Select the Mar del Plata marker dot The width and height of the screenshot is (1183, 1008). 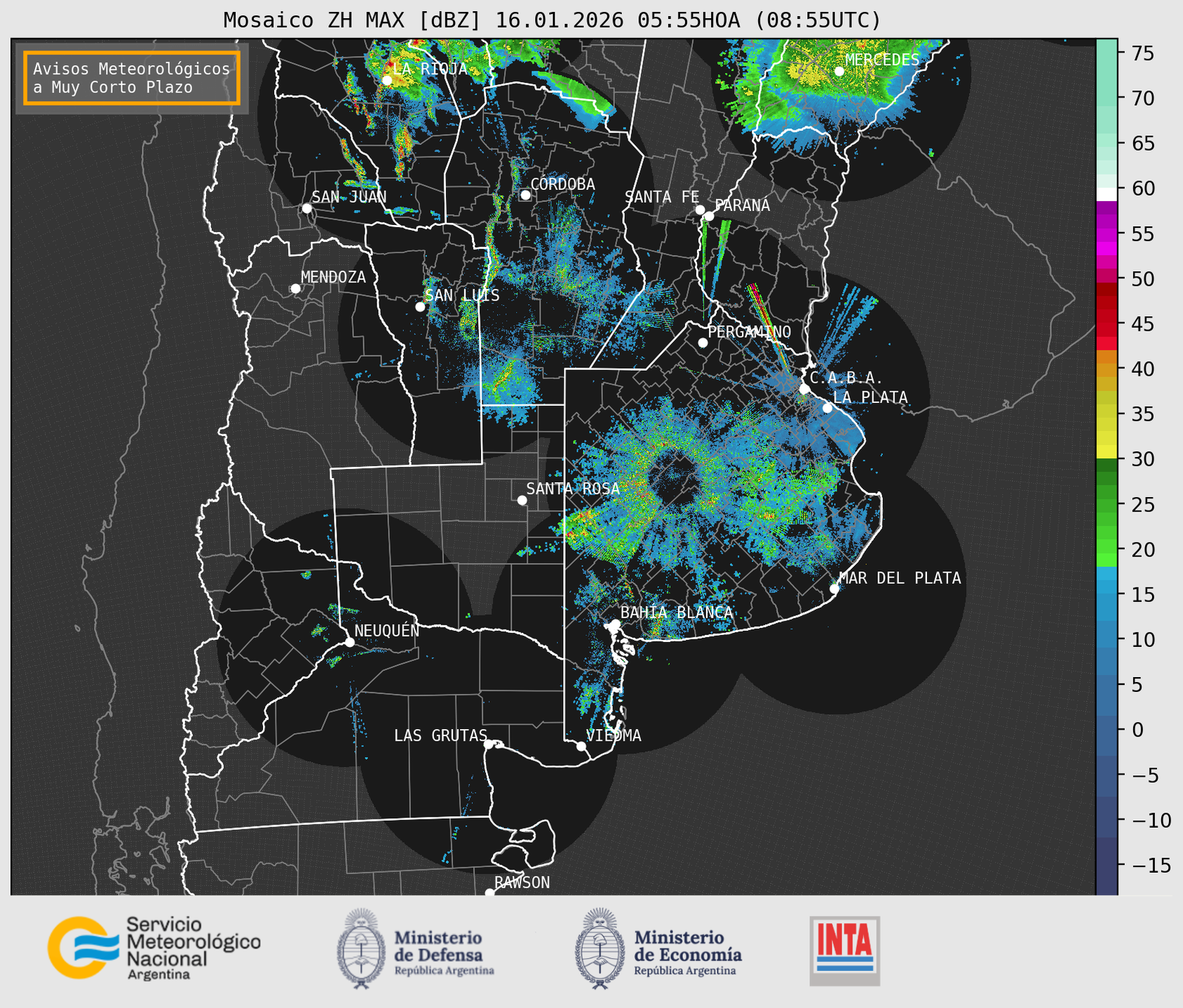pos(834,589)
